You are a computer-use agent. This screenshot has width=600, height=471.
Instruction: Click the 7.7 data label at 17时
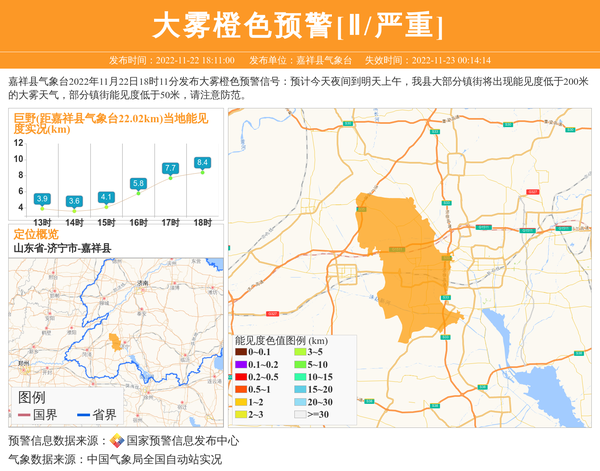pos(170,168)
